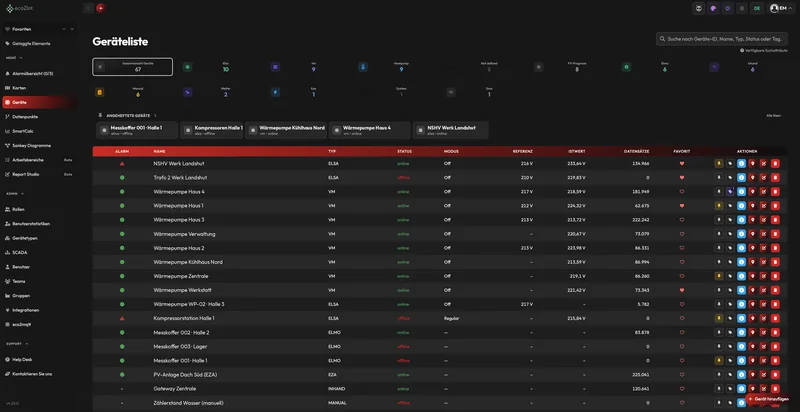This screenshot has height=412, width=800.
Task: Open the EM user account menu
Action: tap(782, 8)
